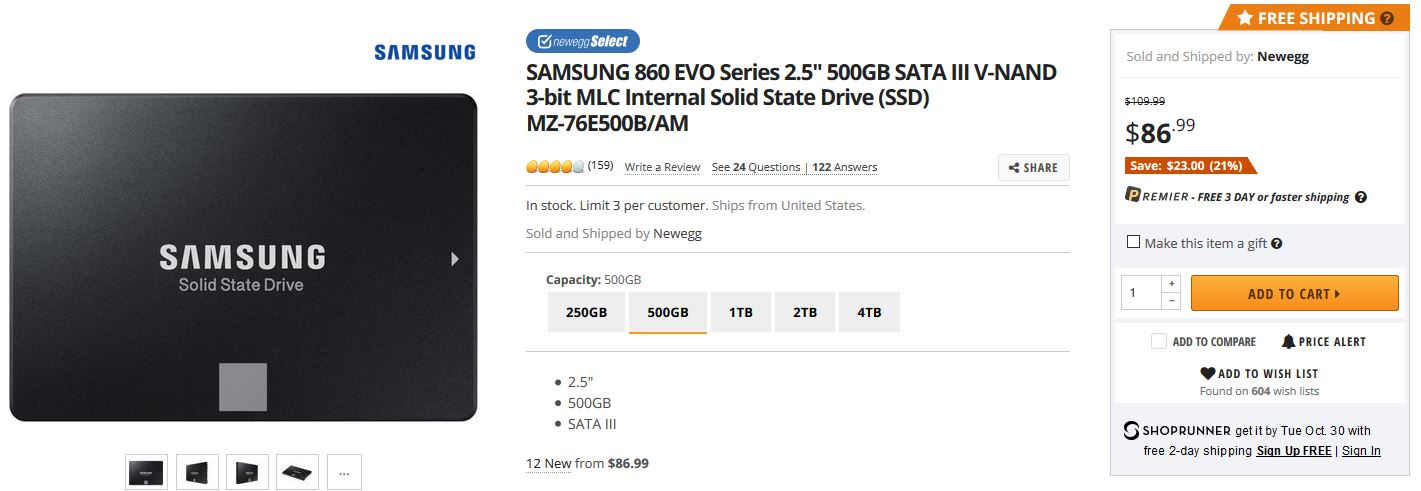Decrease quantity with the minus stepper
This screenshot has height=491, width=1421.
pyautogui.click(x=1171, y=301)
